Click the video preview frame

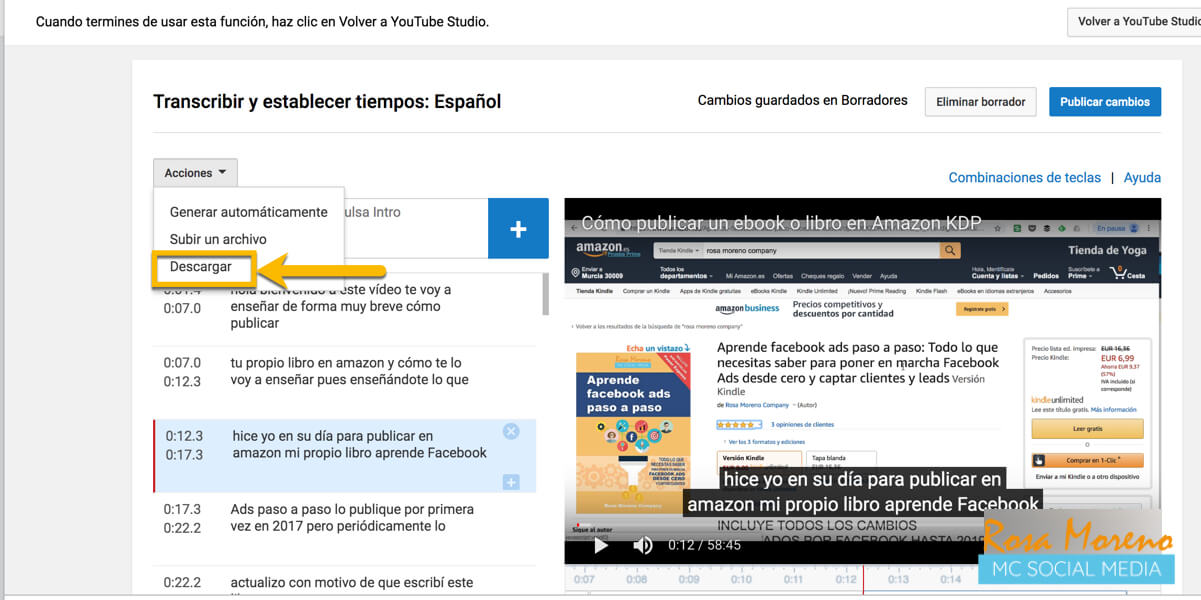(x=862, y=380)
